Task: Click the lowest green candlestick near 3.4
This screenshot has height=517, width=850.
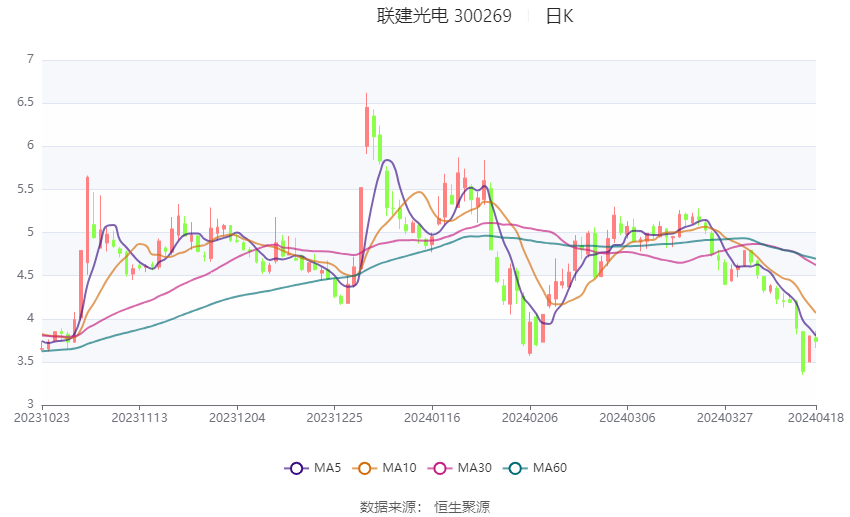Action: click(x=803, y=352)
